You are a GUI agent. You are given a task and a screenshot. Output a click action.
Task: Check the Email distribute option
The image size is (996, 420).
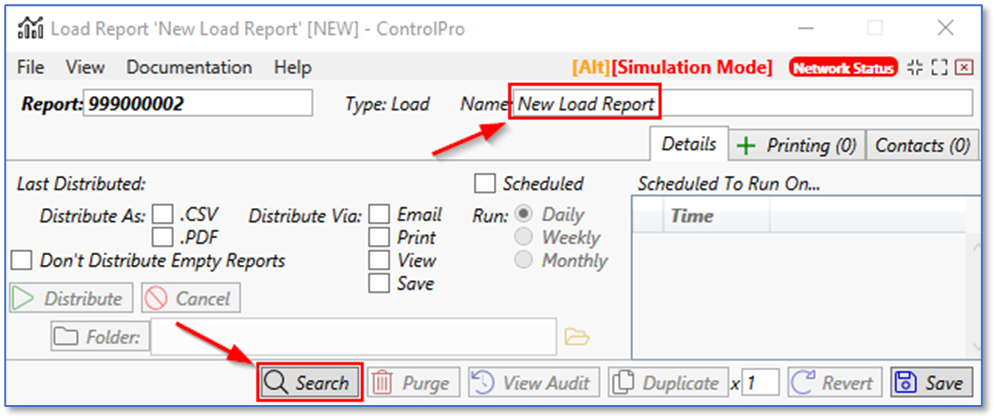coord(379,214)
